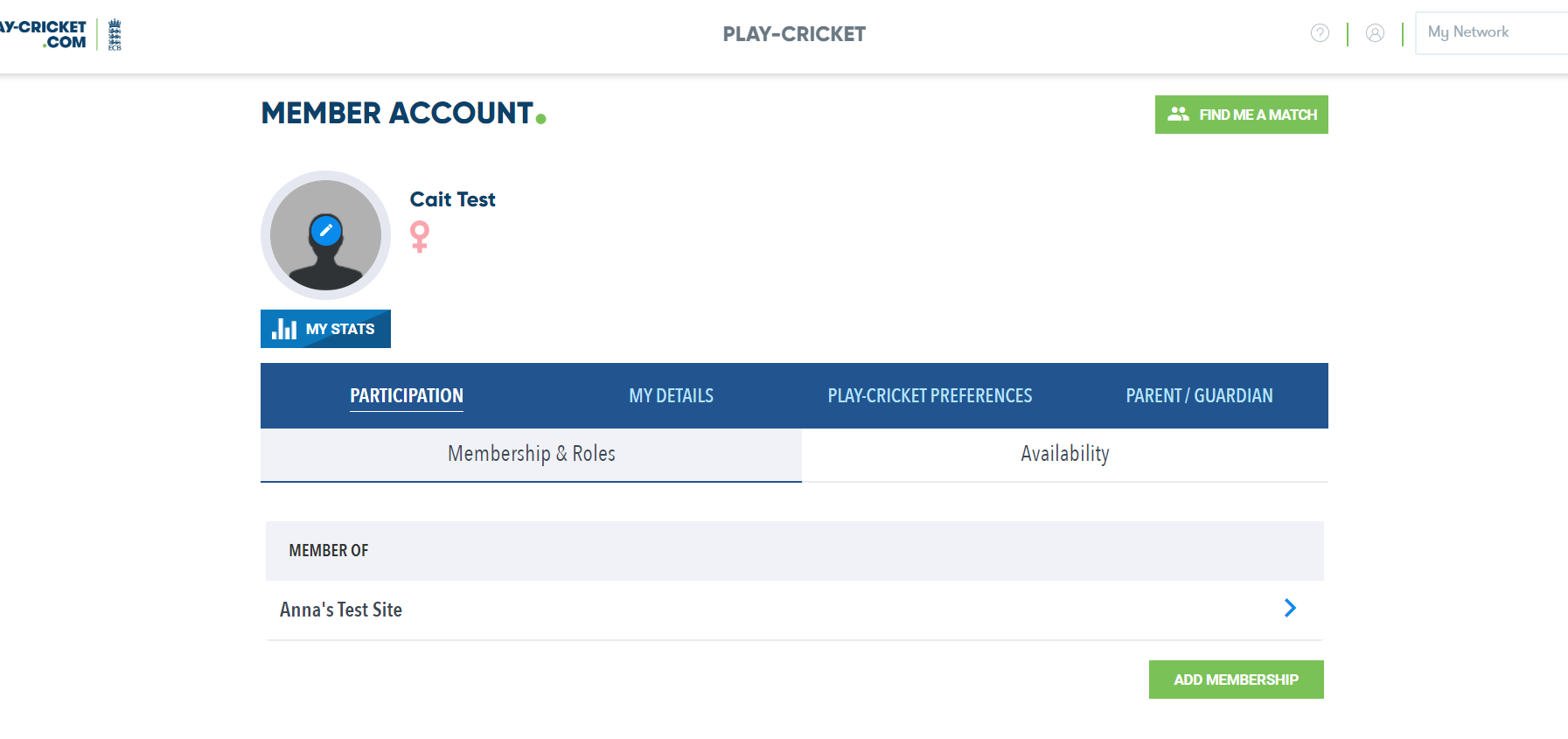Go to Parent / Guardian tab
The width and height of the screenshot is (1568, 739).
tap(1199, 395)
